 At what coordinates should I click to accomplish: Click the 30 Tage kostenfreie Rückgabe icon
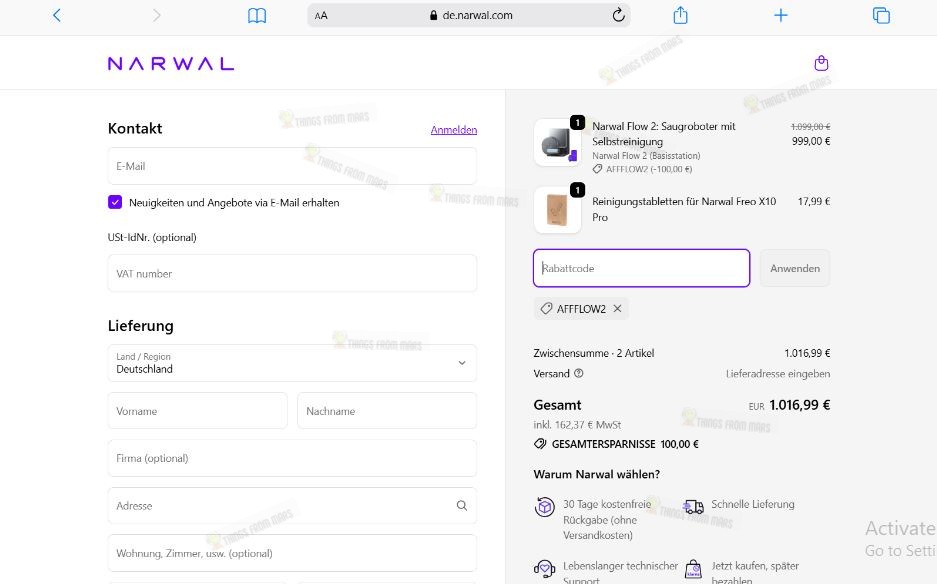click(x=544, y=507)
